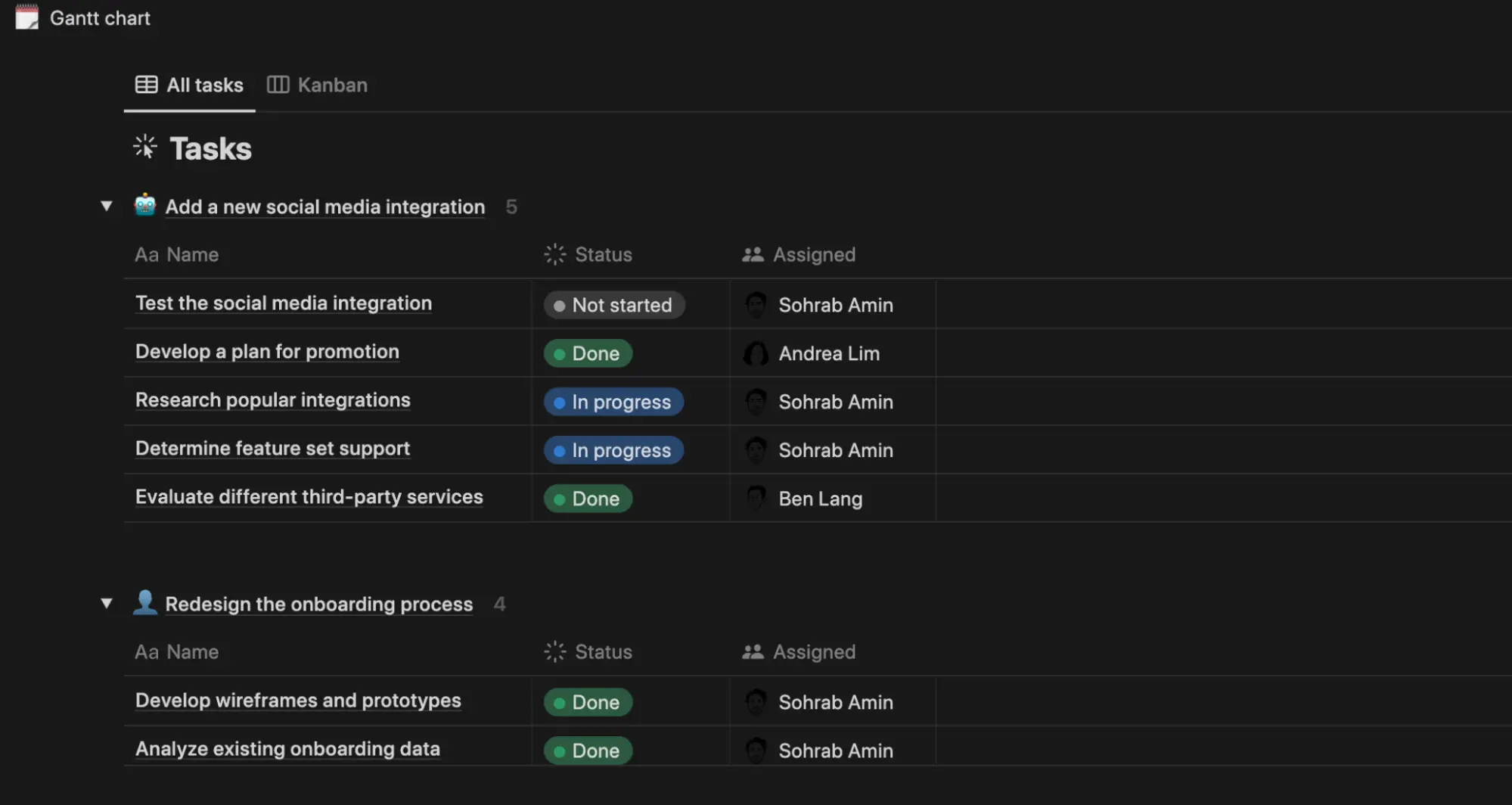
Task: Open the Develop a plan for promotion task
Action: coord(267,351)
